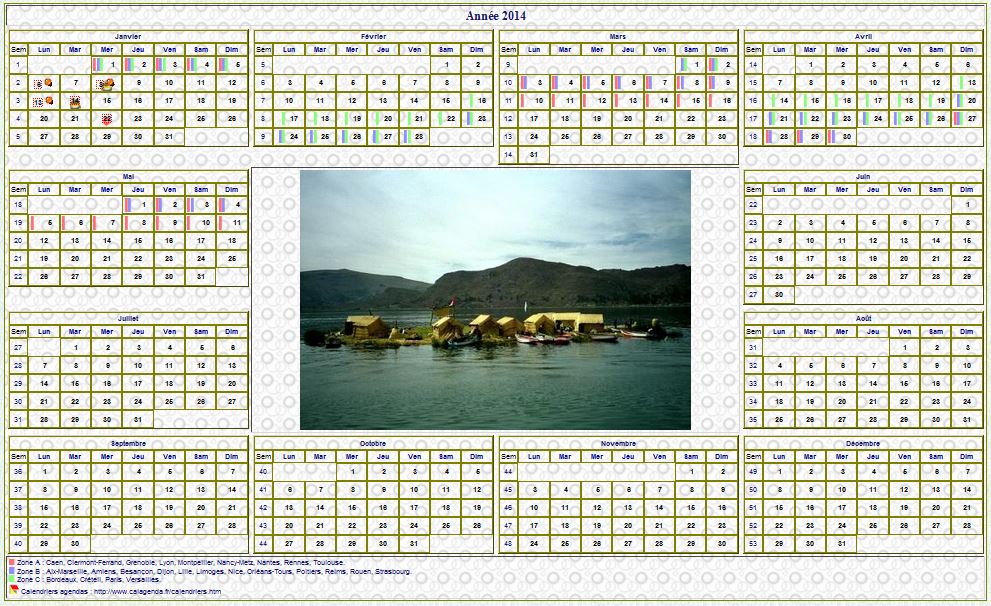This screenshot has width=991, height=606.
Task: Select day 30 in the Juin calendar
Action: pos(780,295)
